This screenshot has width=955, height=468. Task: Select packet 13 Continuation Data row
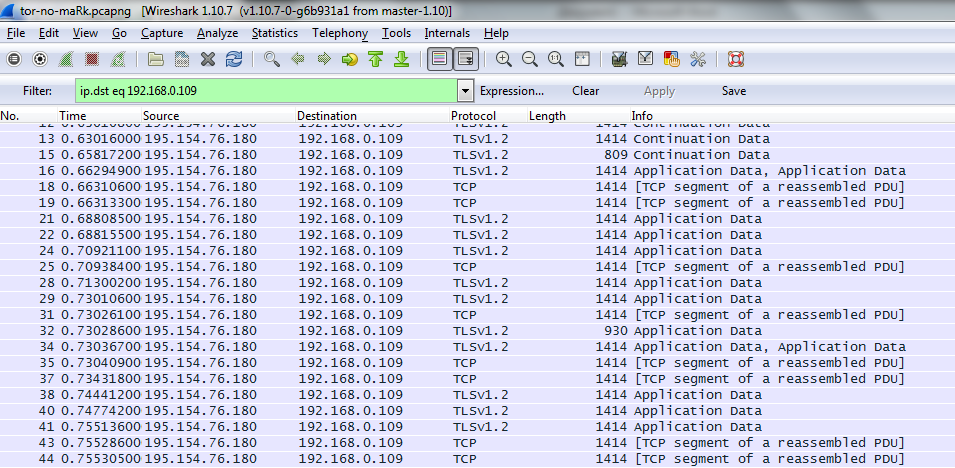point(478,139)
